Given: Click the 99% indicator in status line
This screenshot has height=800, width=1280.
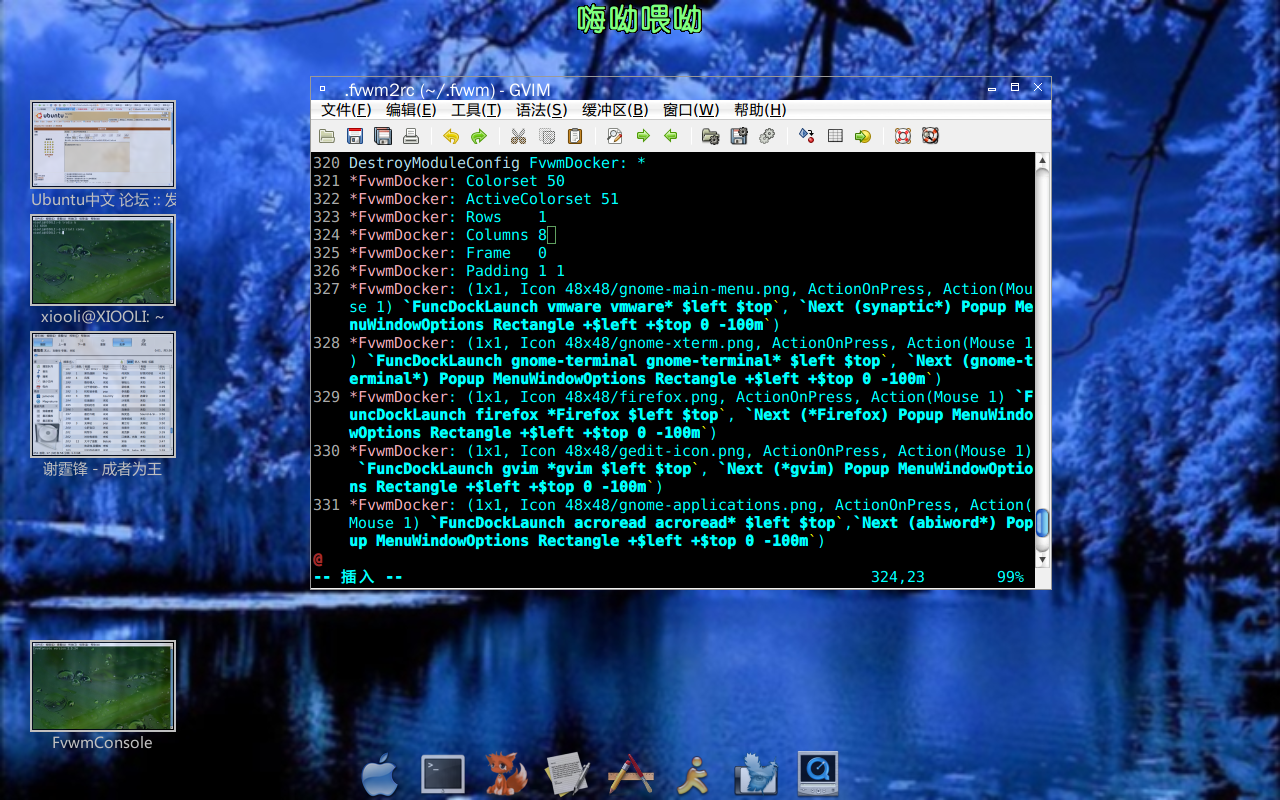Looking at the screenshot, I should [x=1010, y=577].
